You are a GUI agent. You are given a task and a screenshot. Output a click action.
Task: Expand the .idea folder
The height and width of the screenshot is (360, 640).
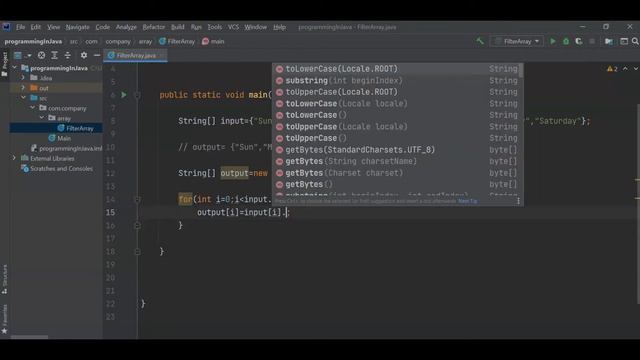(x=23, y=78)
